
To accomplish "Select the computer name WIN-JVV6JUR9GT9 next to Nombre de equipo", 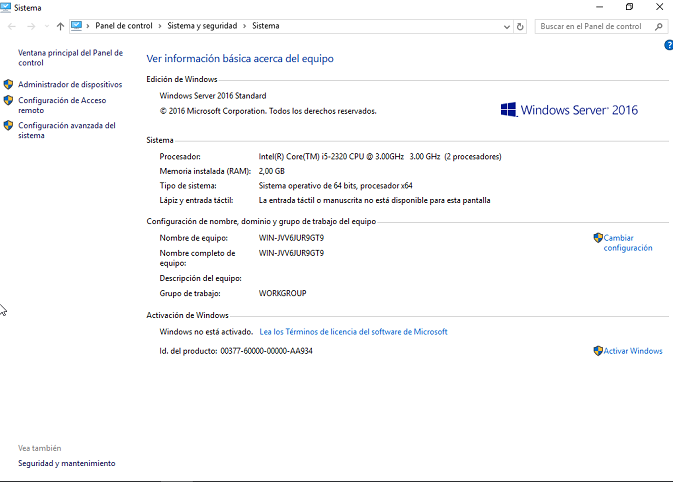I will point(291,237).
